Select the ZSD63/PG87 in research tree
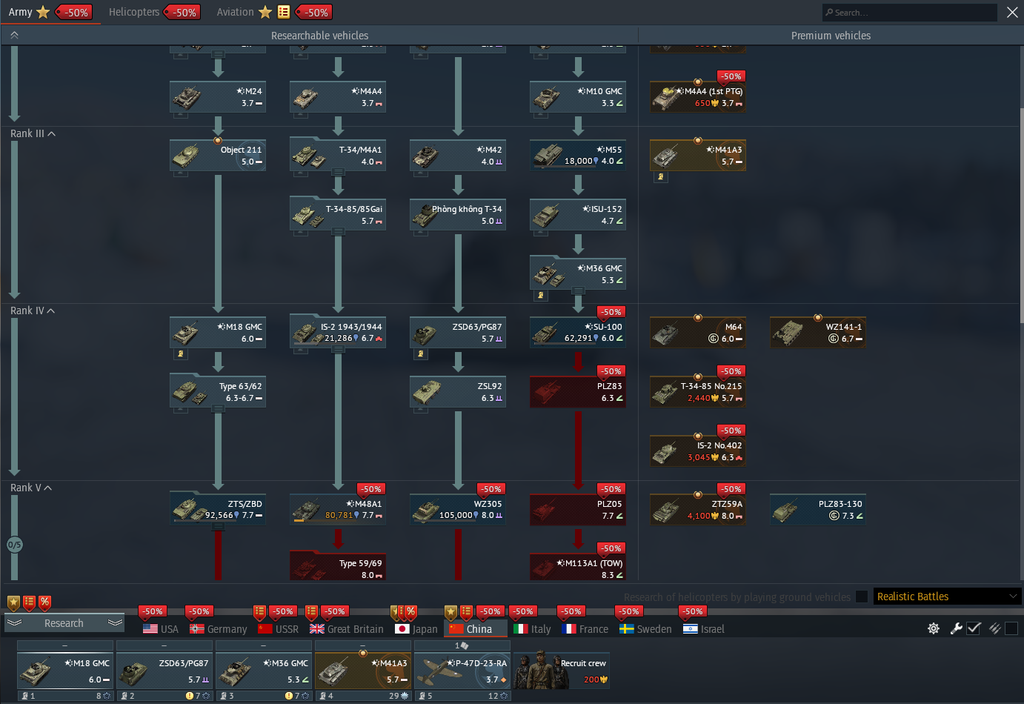The height and width of the screenshot is (704, 1024). (458, 332)
